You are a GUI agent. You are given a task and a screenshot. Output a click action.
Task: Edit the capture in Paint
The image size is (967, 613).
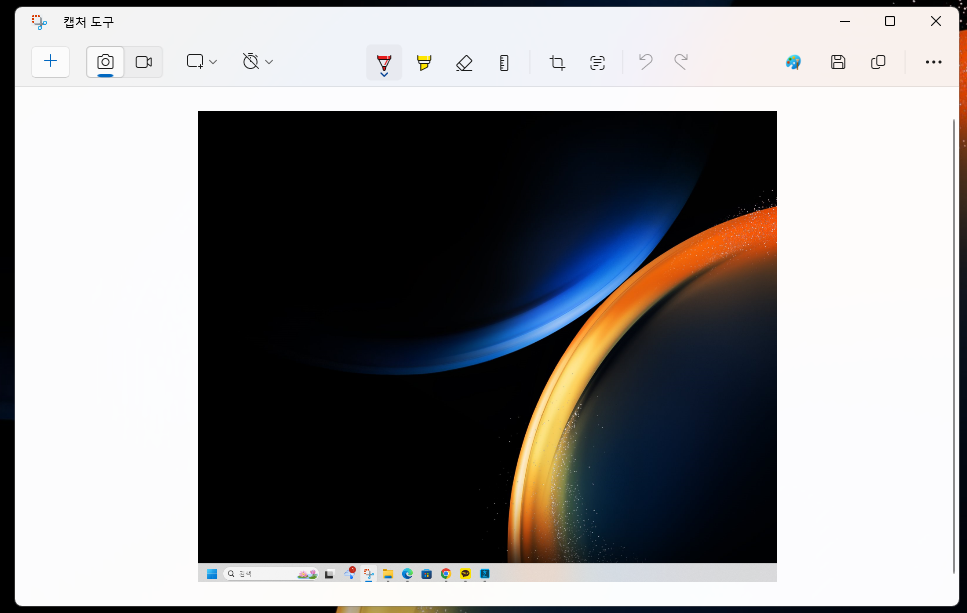794,62
